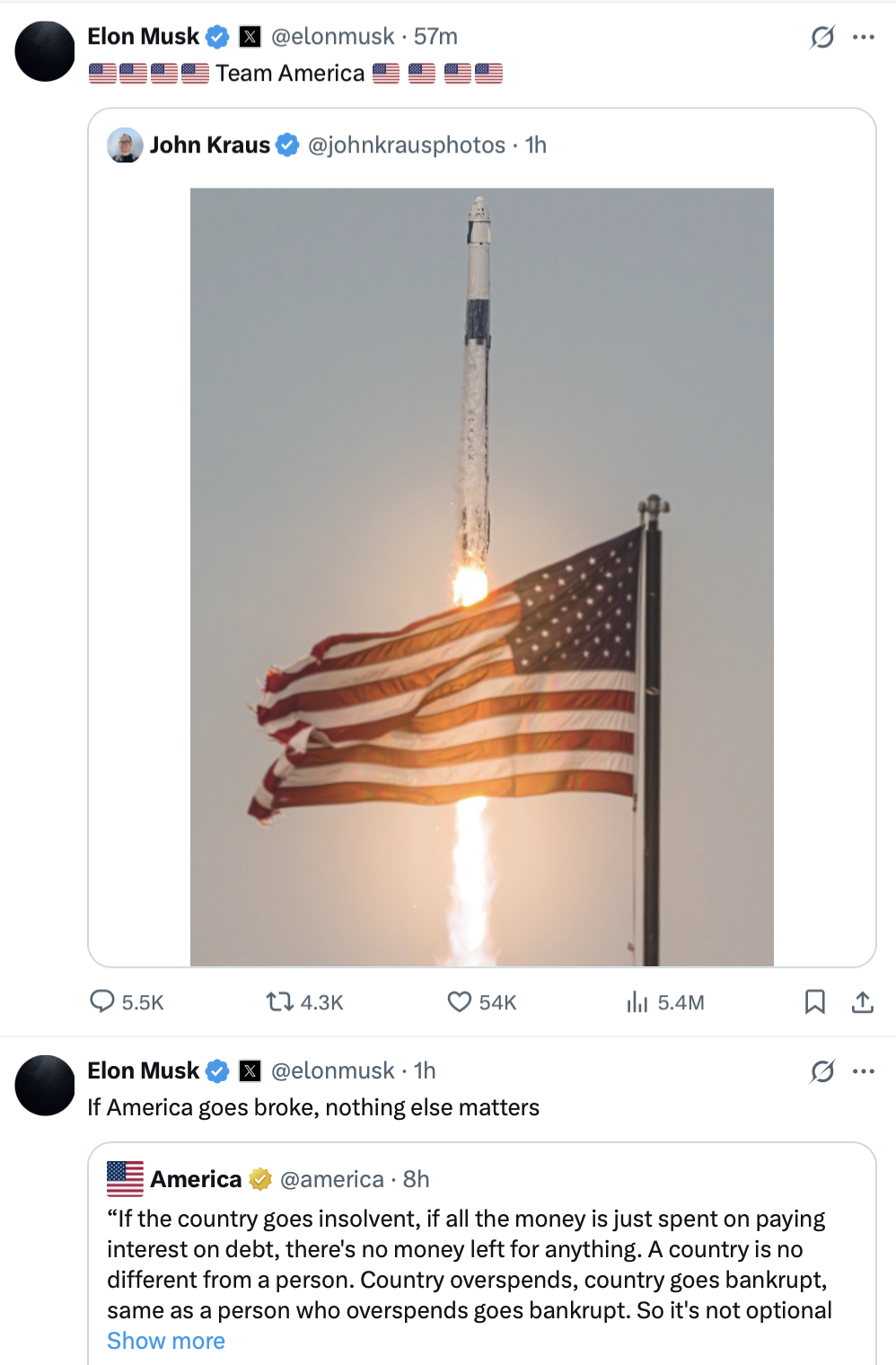This screenshot has width=896, height=1365.
Task: Bookmark the Team America post
Action: (814, 1001)
